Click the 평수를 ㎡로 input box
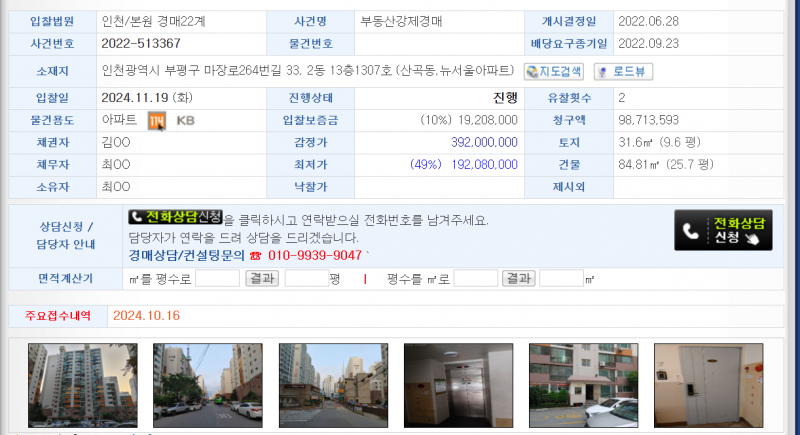The image size is (800, 435). click(x=475, y=278)
